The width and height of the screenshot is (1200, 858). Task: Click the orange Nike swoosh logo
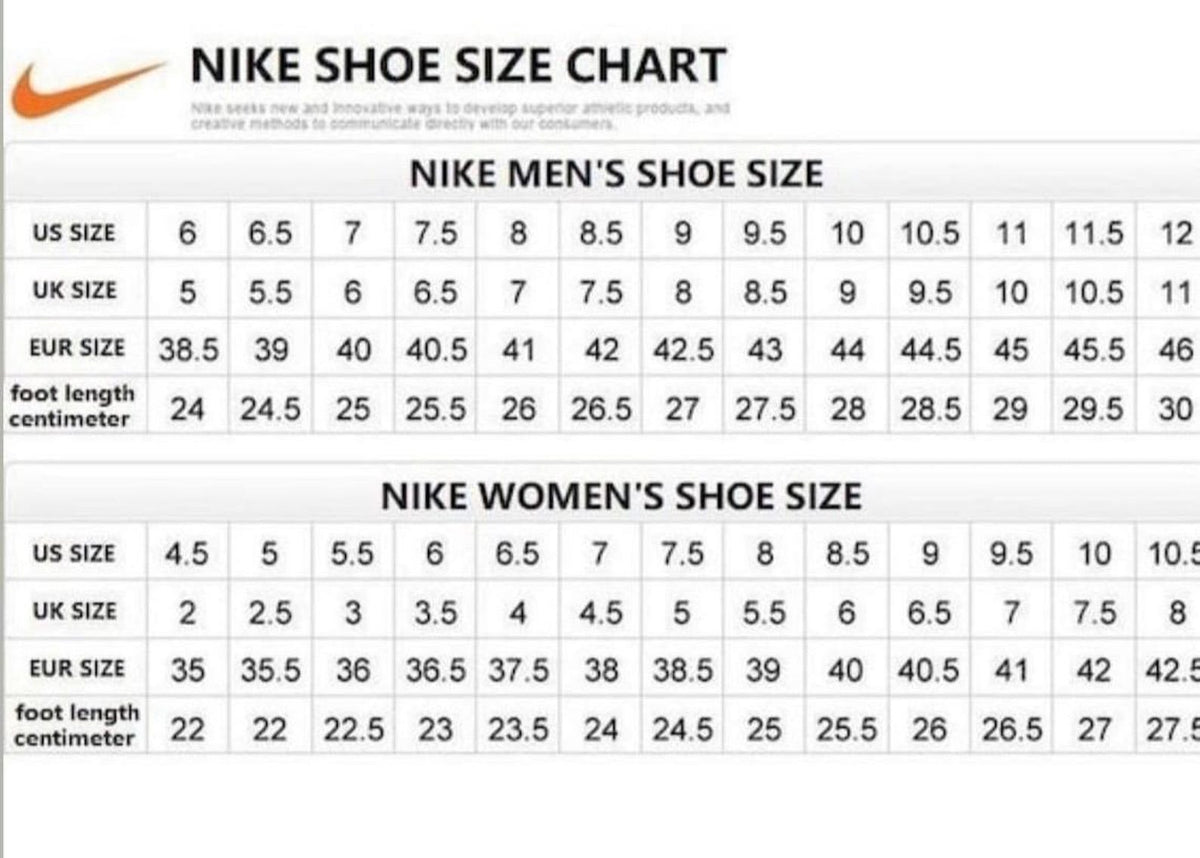point(88,89)
